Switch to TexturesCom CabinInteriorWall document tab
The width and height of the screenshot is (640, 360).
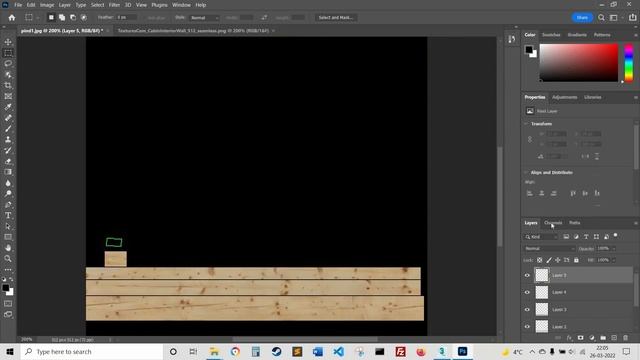coord(193,31)
